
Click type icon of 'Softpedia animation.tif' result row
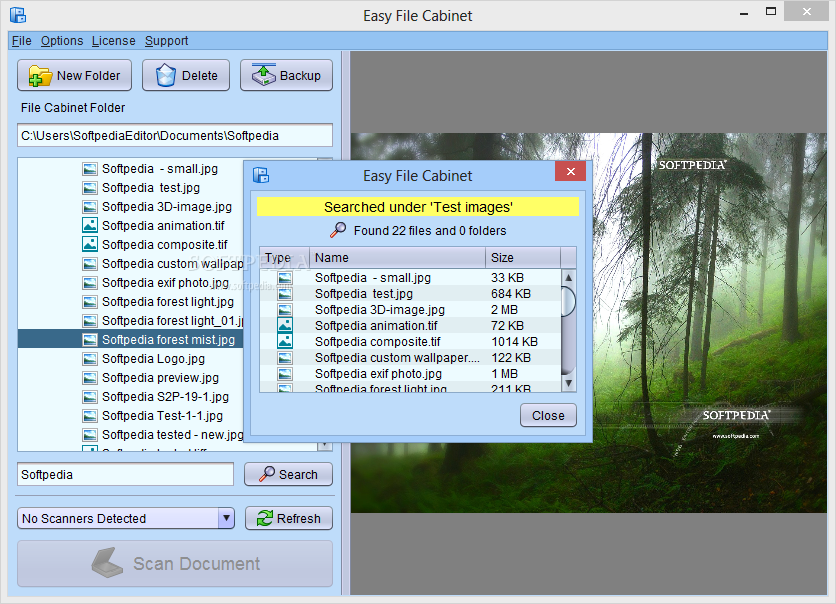tap(285, 325)
